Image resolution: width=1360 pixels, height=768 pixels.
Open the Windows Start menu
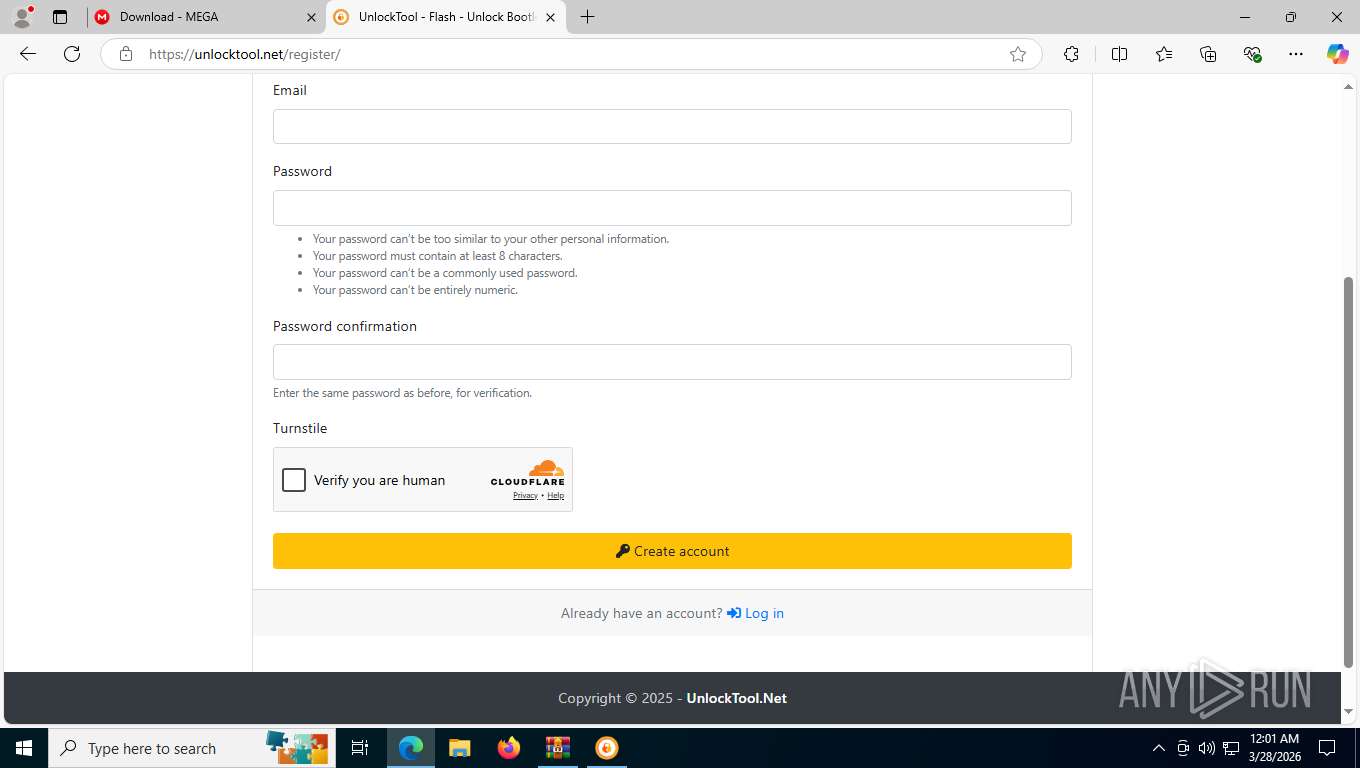click(24, 748)
